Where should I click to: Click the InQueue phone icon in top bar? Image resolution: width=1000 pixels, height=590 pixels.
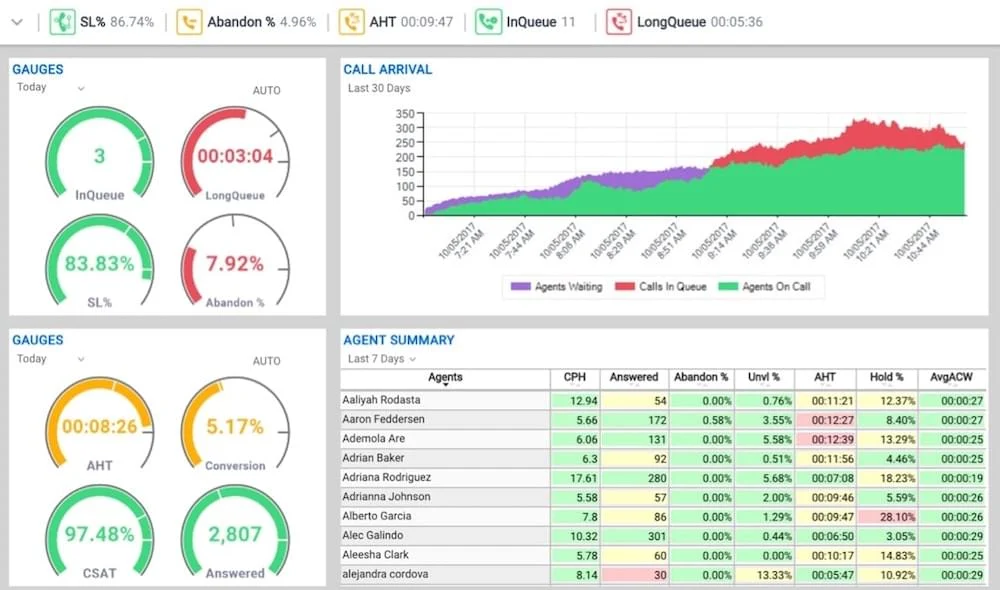click(489, 22)
